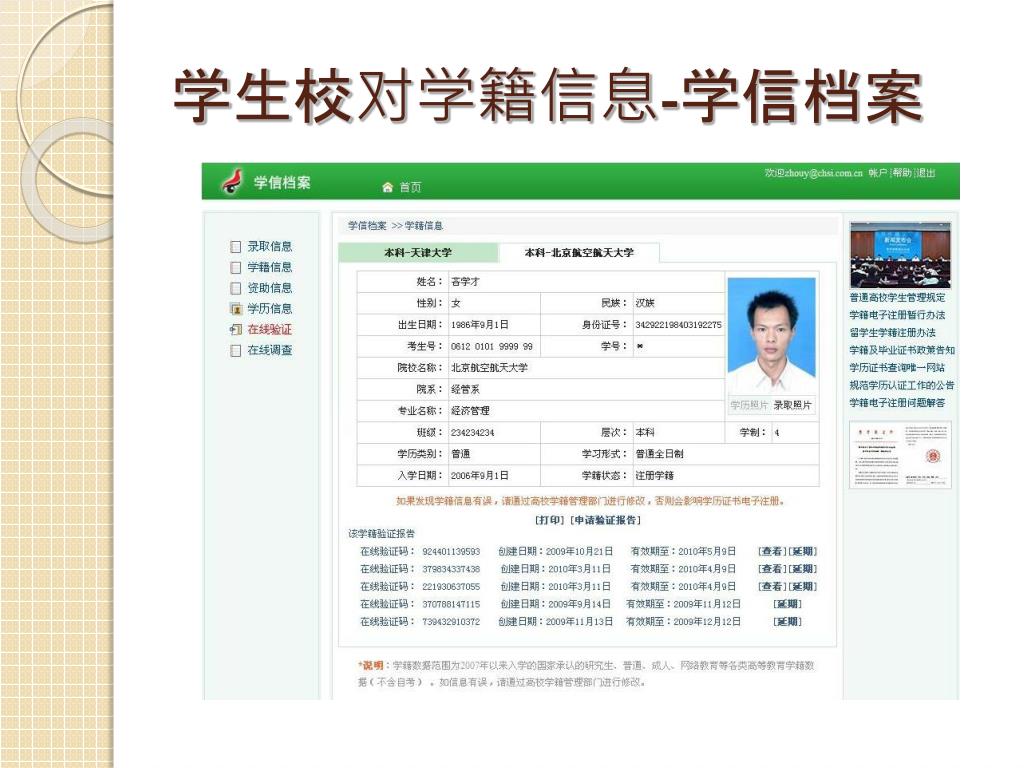
Task: Click the verification code 924401139593
Action: point(451,552)
